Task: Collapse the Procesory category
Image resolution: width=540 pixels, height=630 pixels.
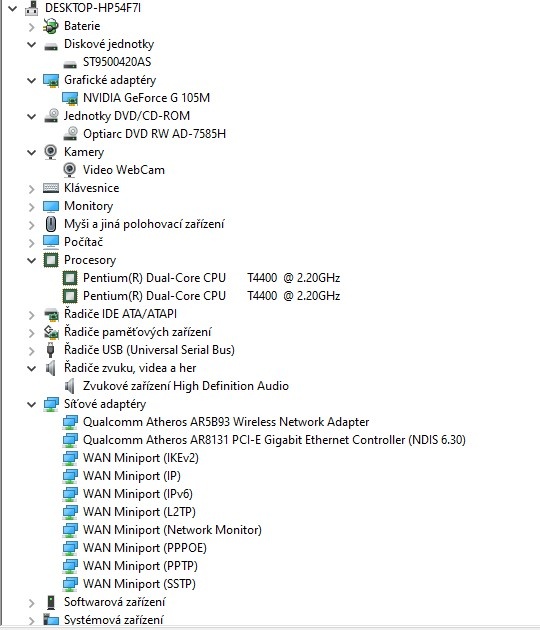Action: pos(31,260)
